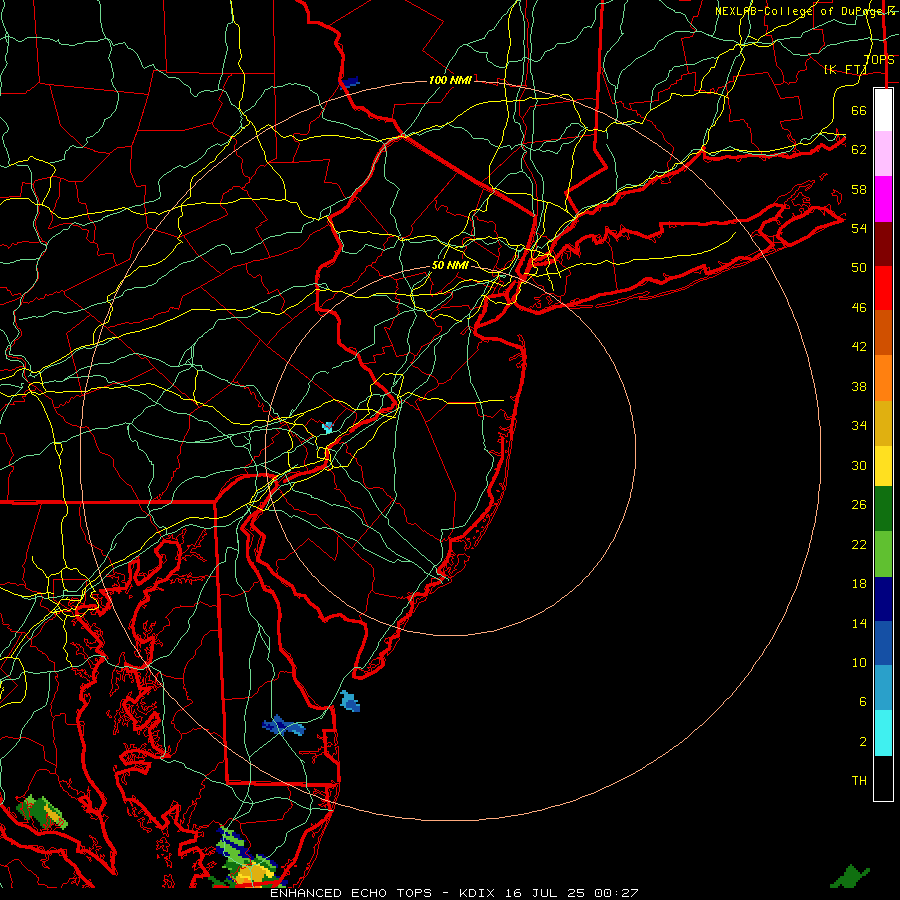Click the 'K FT' units label
The image size is (900, 900).
[845, 70]
